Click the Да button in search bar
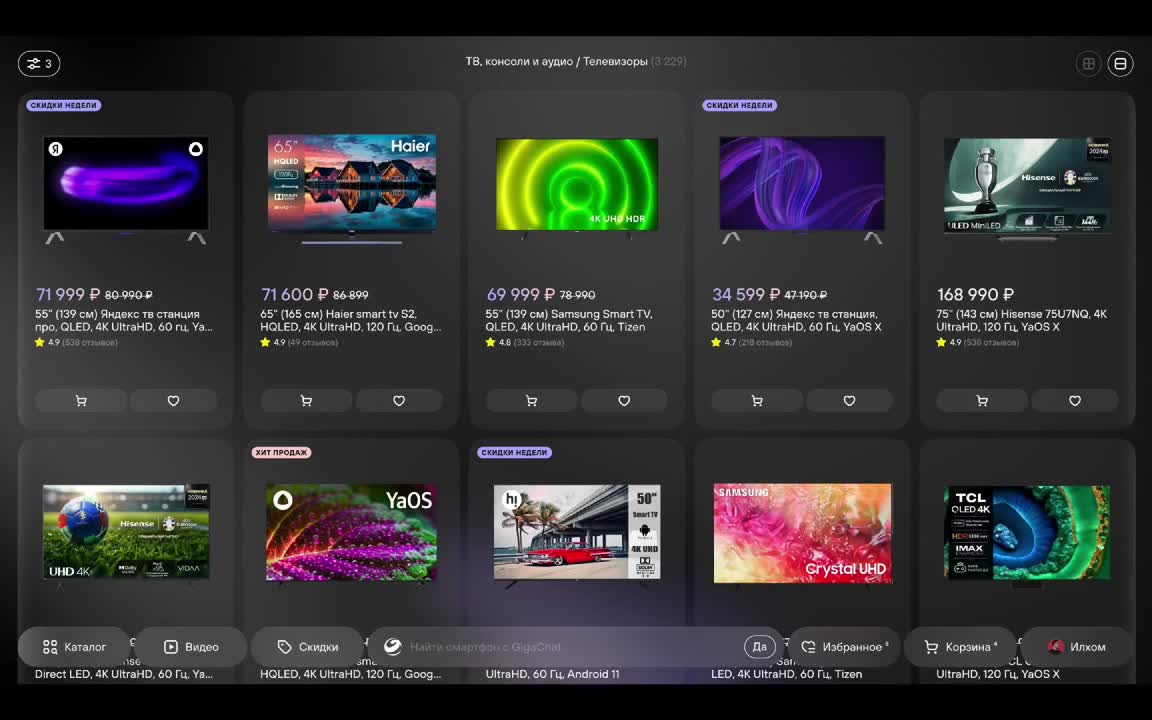 coord(760,647)
